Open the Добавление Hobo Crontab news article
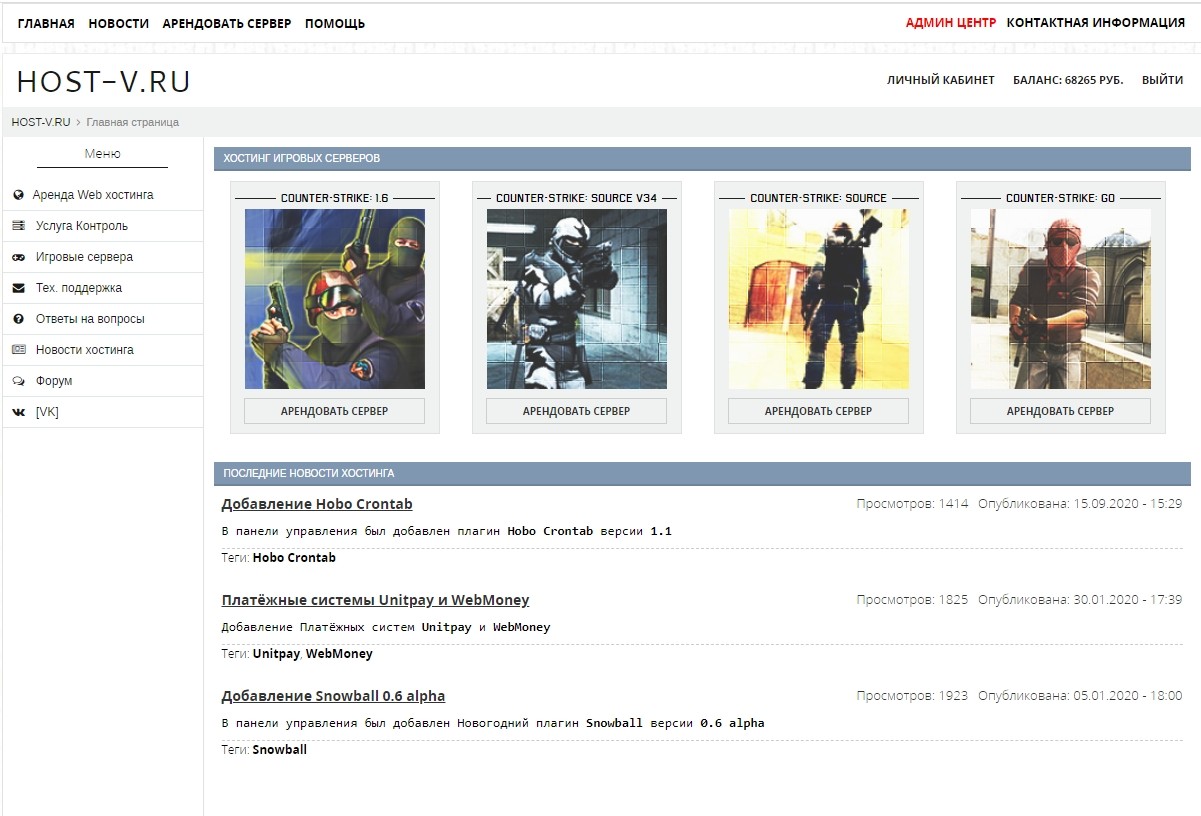Viewport: 1201px width, 816px height. (x=316, y=504)
